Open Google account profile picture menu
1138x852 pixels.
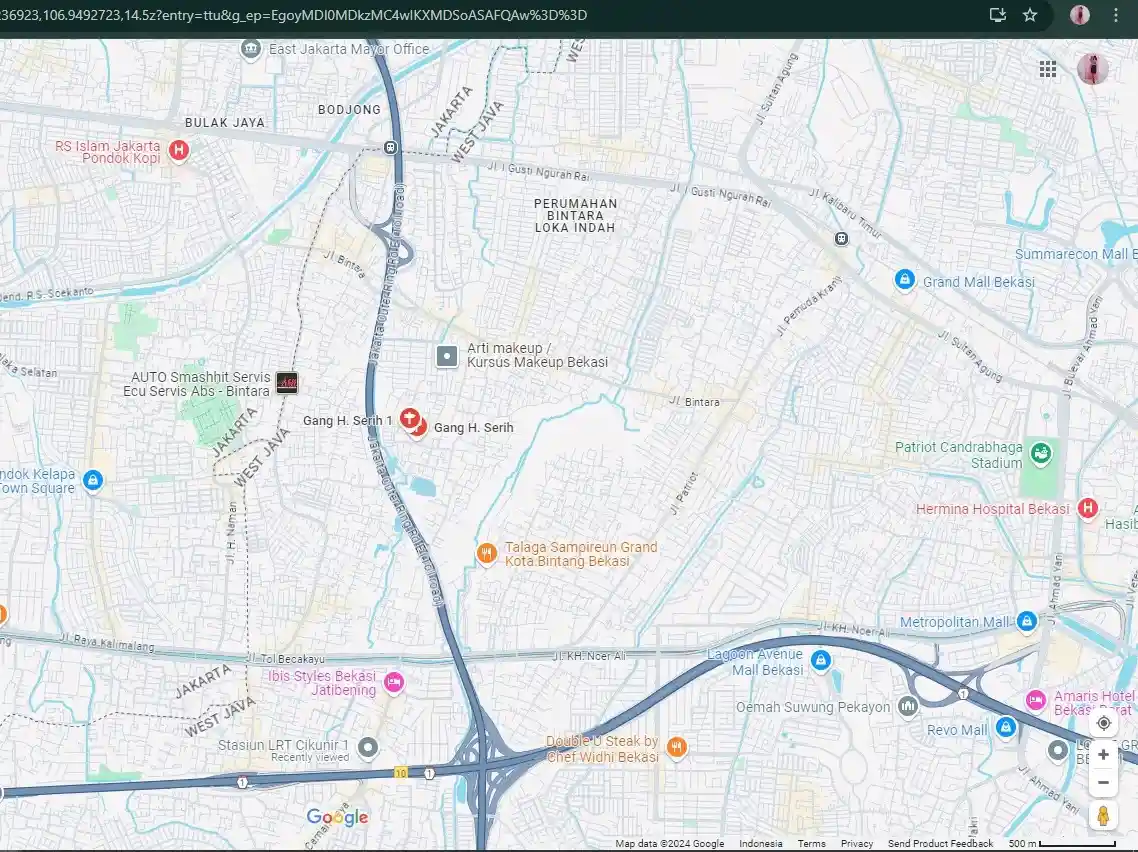1092,69
